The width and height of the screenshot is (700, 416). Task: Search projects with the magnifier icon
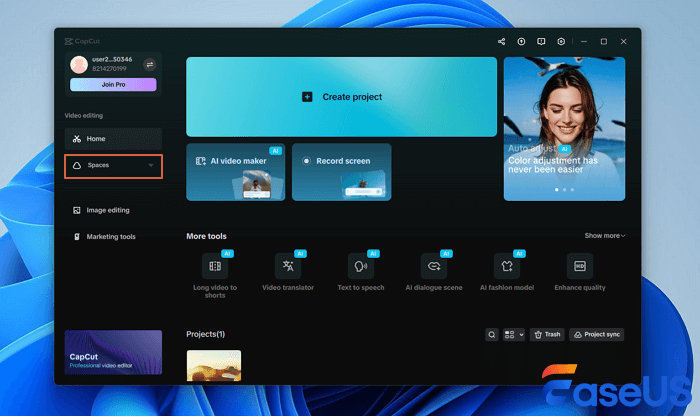point(492,334)
